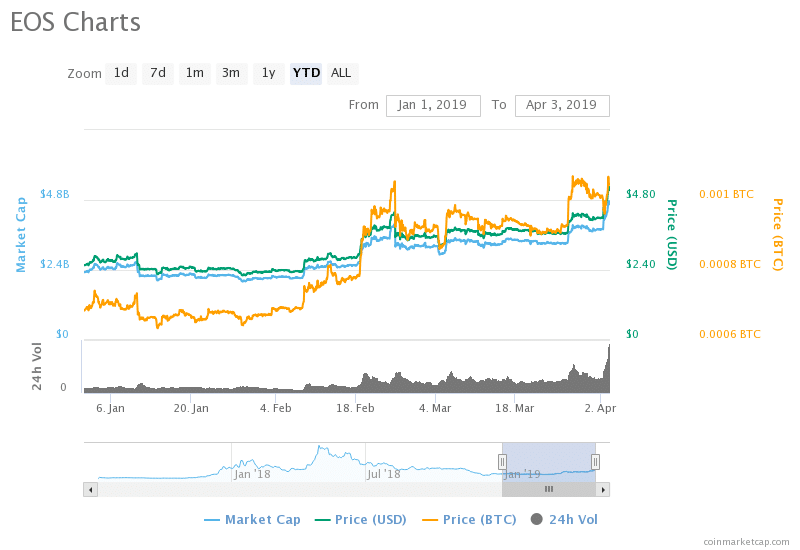Edit the From date Jan 1, 2019
Viewport: 800px width, 550px height.
pos(433,106)
